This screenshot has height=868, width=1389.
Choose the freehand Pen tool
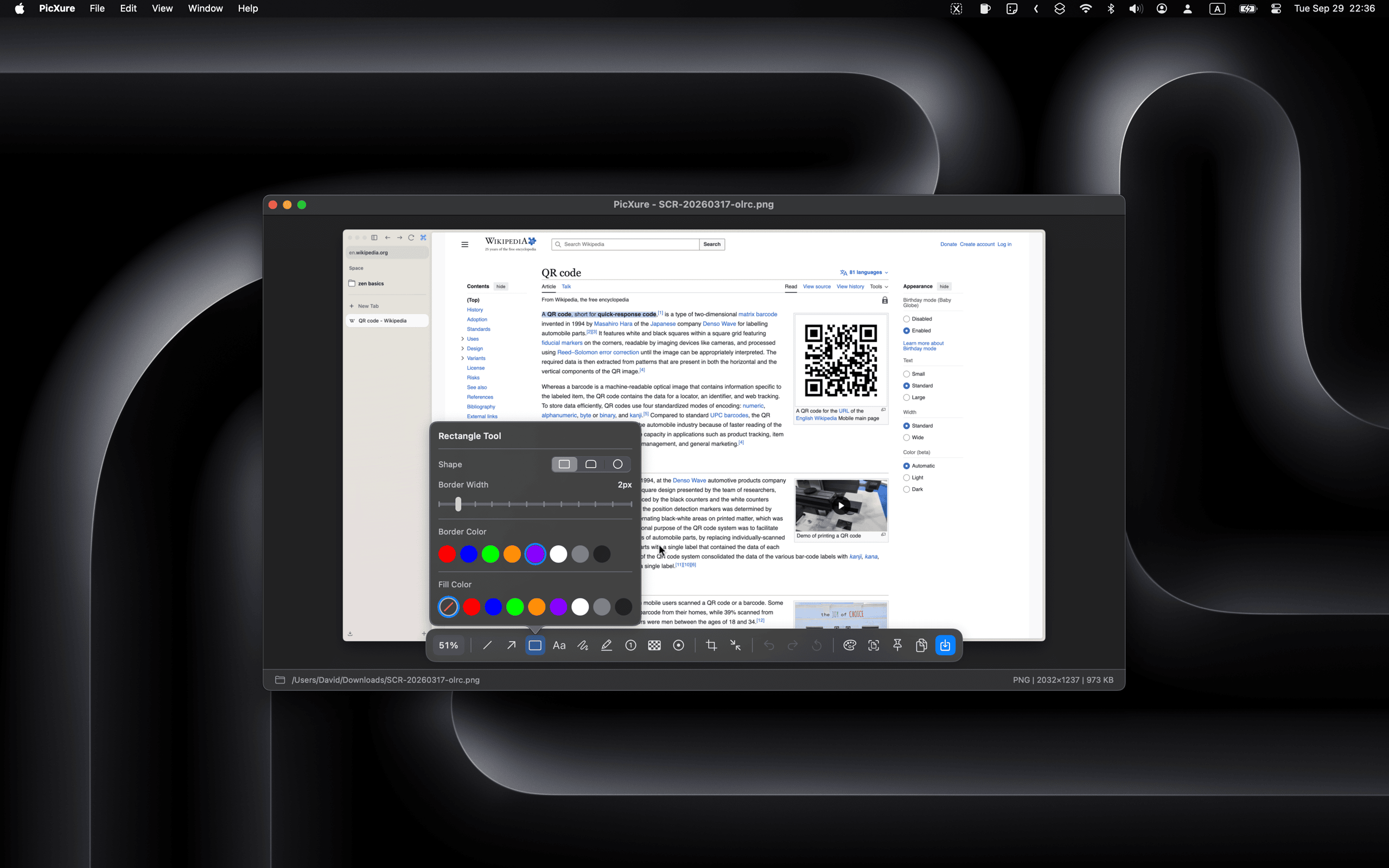(x=583, y=645)
